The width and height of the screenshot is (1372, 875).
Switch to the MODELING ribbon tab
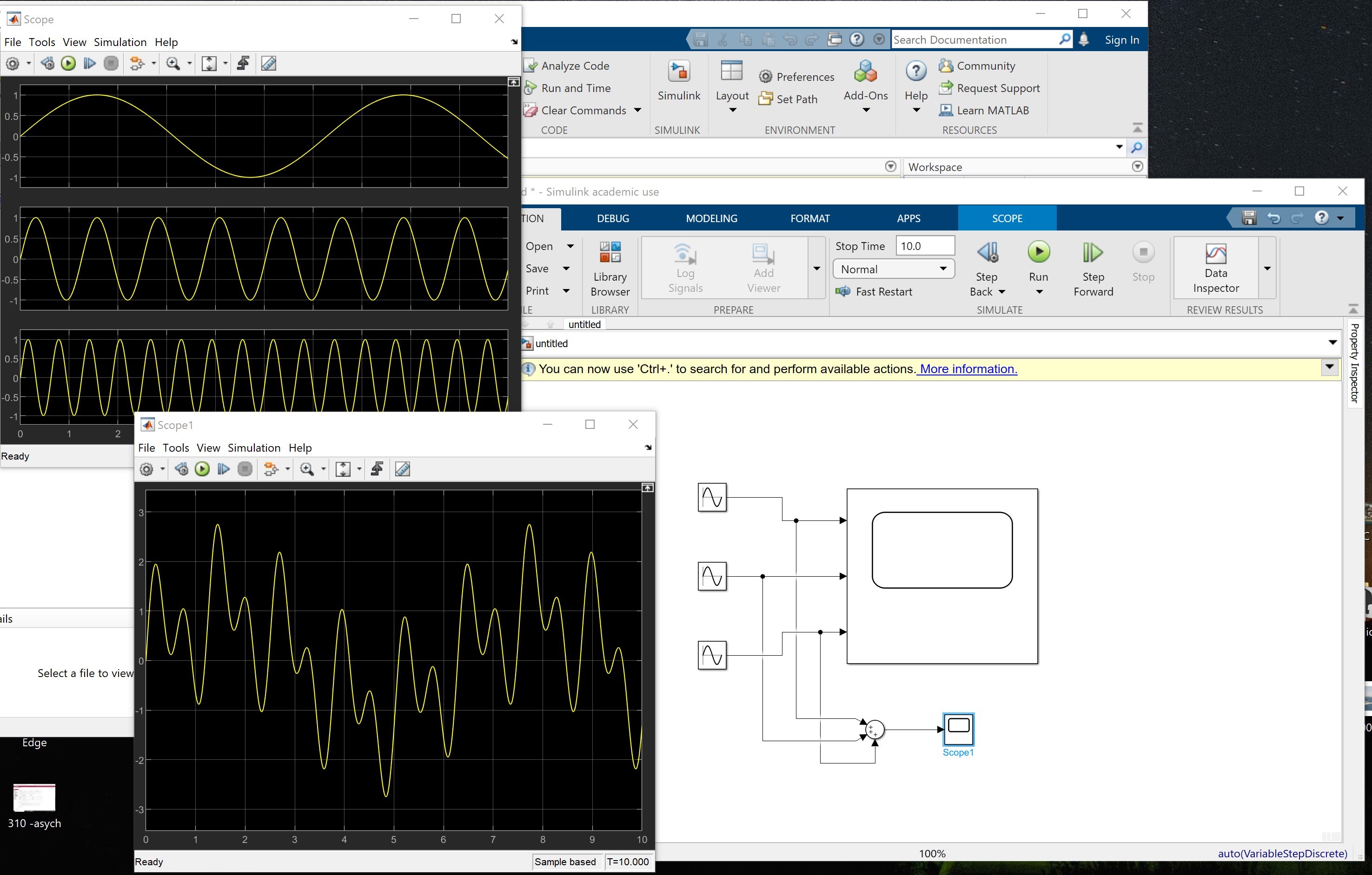click(x=711, y=218)
